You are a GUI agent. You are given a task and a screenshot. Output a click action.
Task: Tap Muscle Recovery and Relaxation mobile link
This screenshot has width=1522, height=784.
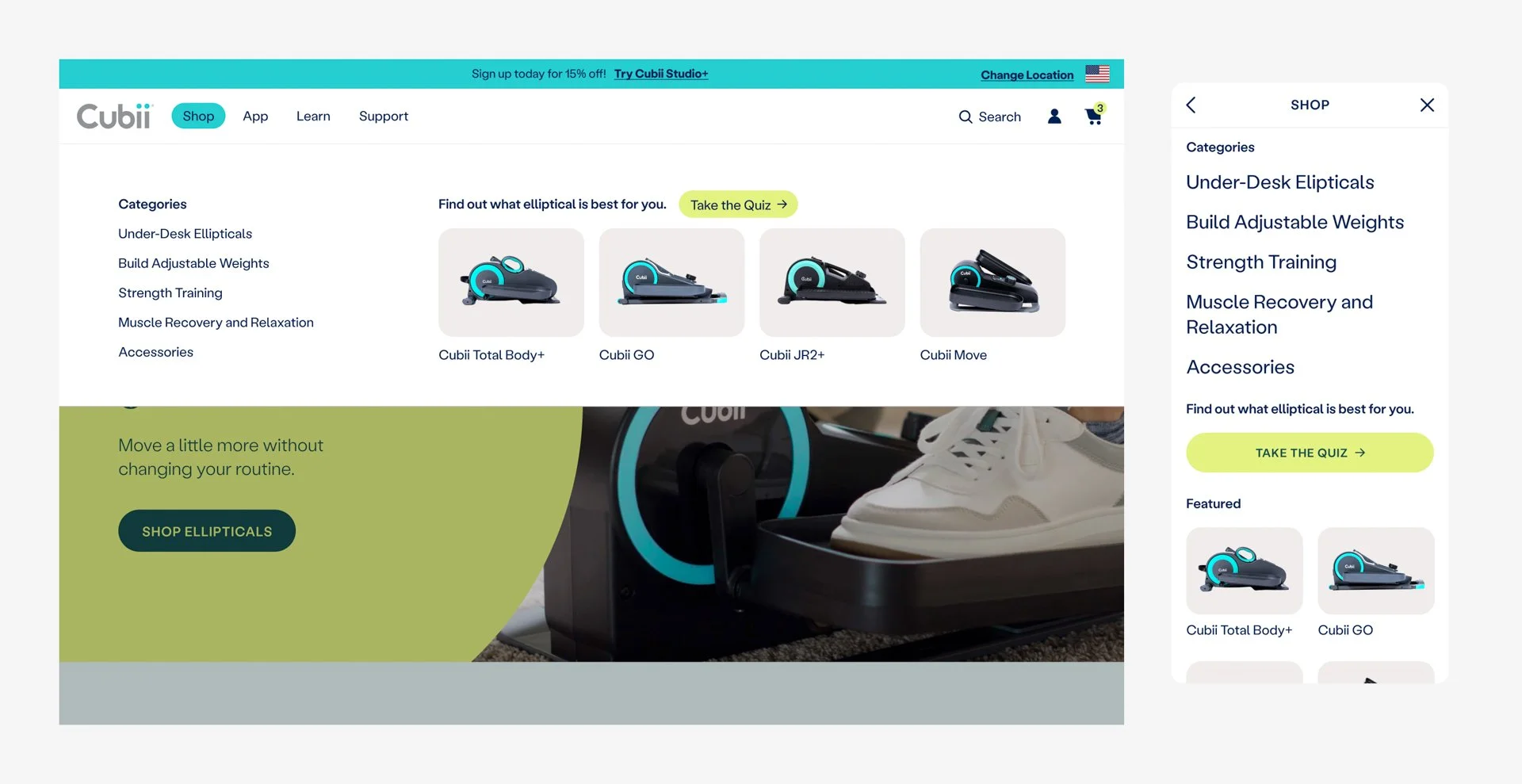tap(1279, 315)
